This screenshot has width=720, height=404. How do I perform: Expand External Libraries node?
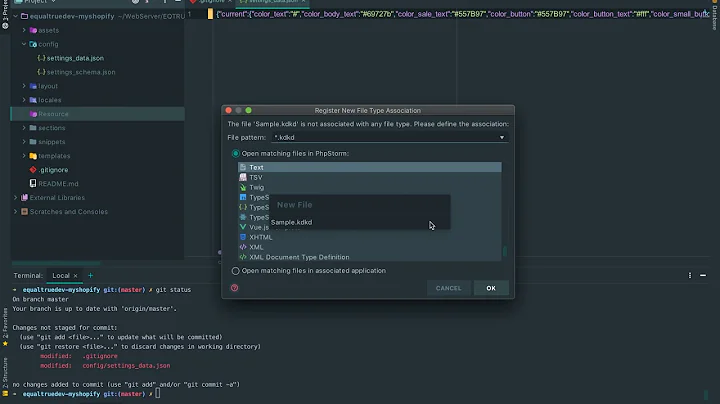click(16, 197)
